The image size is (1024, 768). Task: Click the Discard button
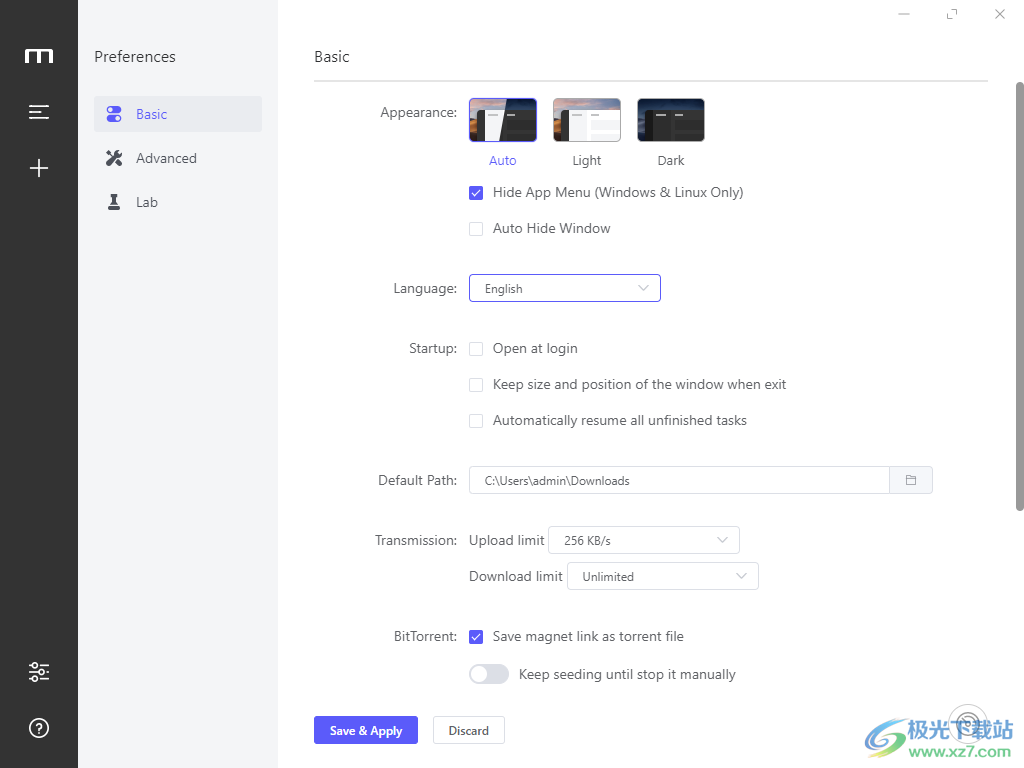pyautogui.click(x=468, y=731)
